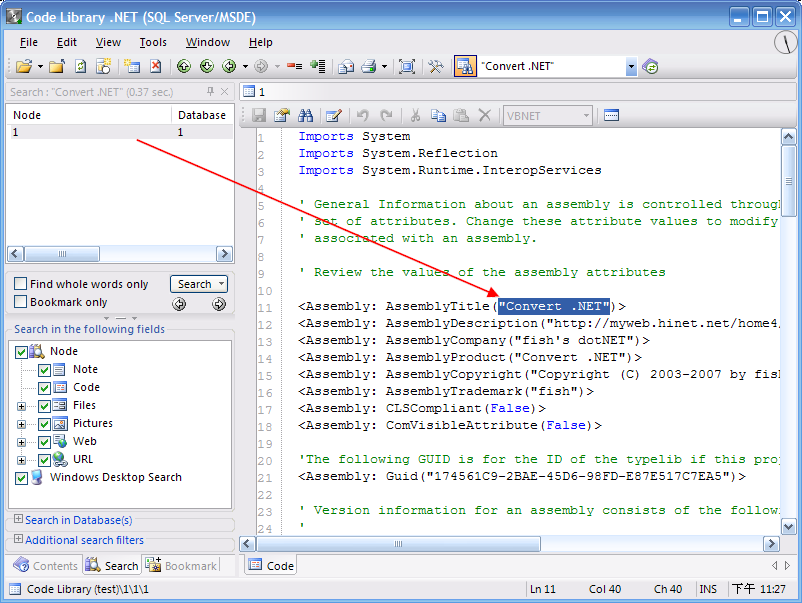The image size is (802, 603).
Task: Uncheck the Files search field
Action: (x=44, y=406)
